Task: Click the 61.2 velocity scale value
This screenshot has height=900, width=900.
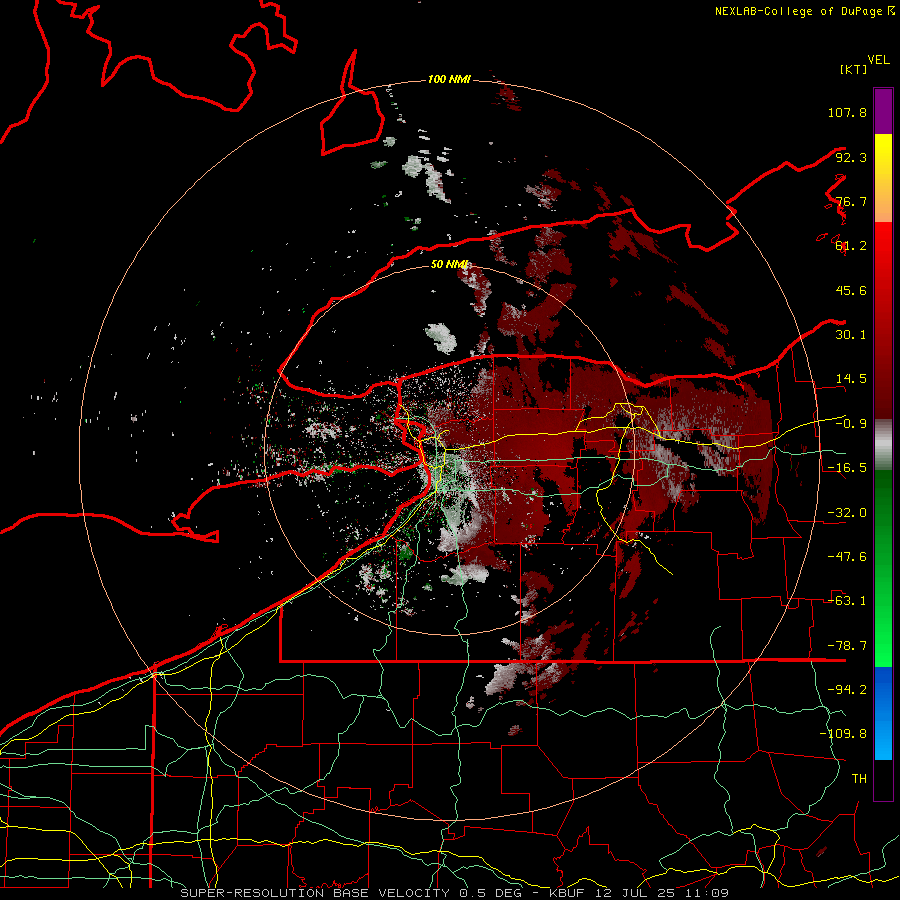Action: coord(851,246)
